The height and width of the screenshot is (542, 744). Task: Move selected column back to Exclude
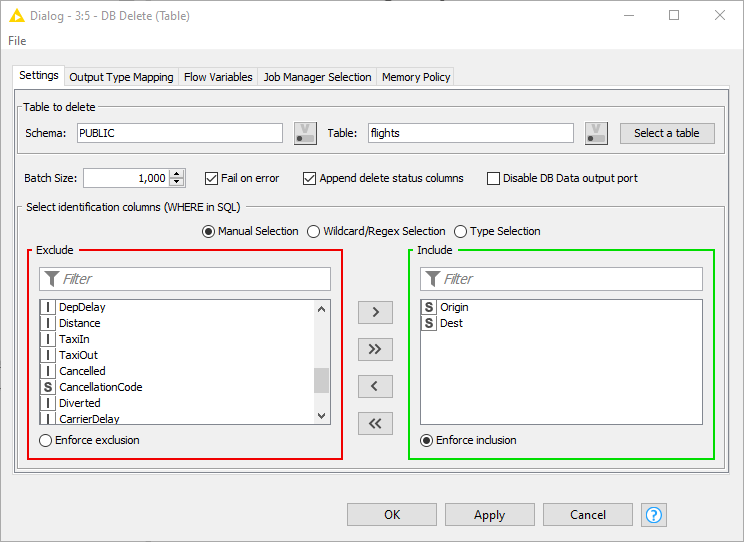(375, 386)
